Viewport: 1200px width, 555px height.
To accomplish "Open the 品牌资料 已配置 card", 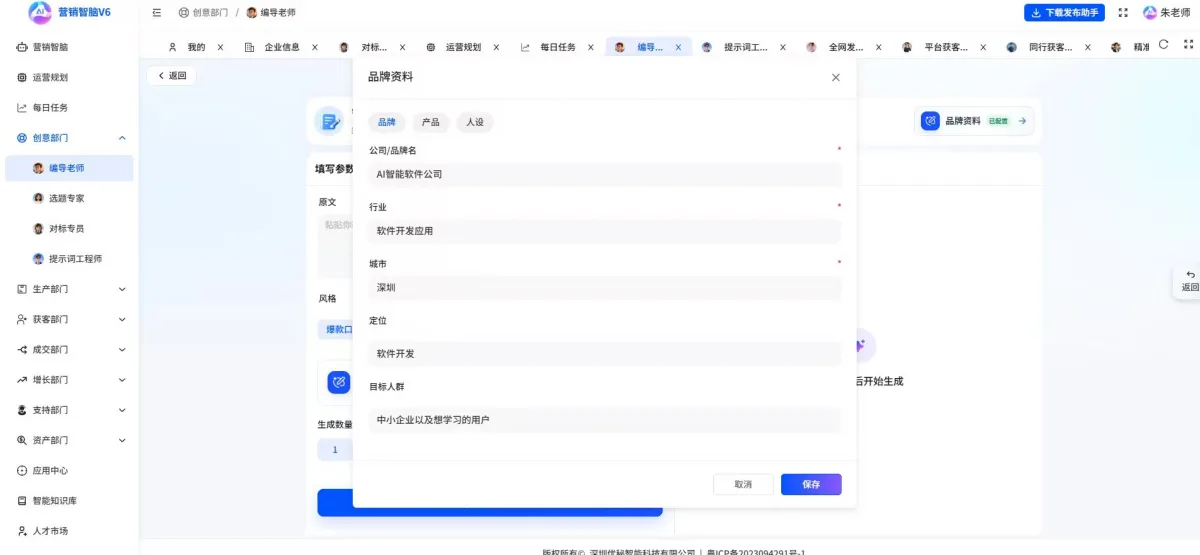I will click(976, 121).
